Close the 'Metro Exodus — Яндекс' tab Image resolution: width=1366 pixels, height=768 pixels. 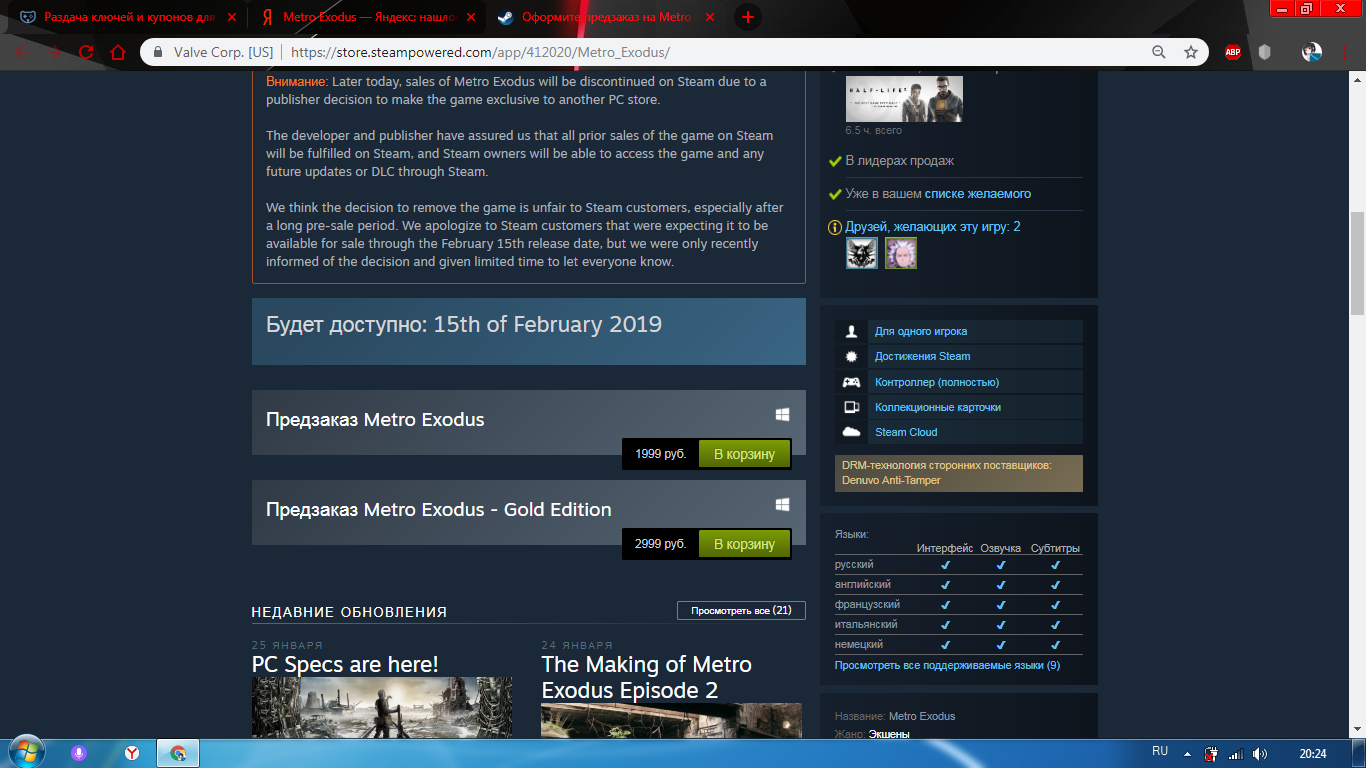[471, 17]
